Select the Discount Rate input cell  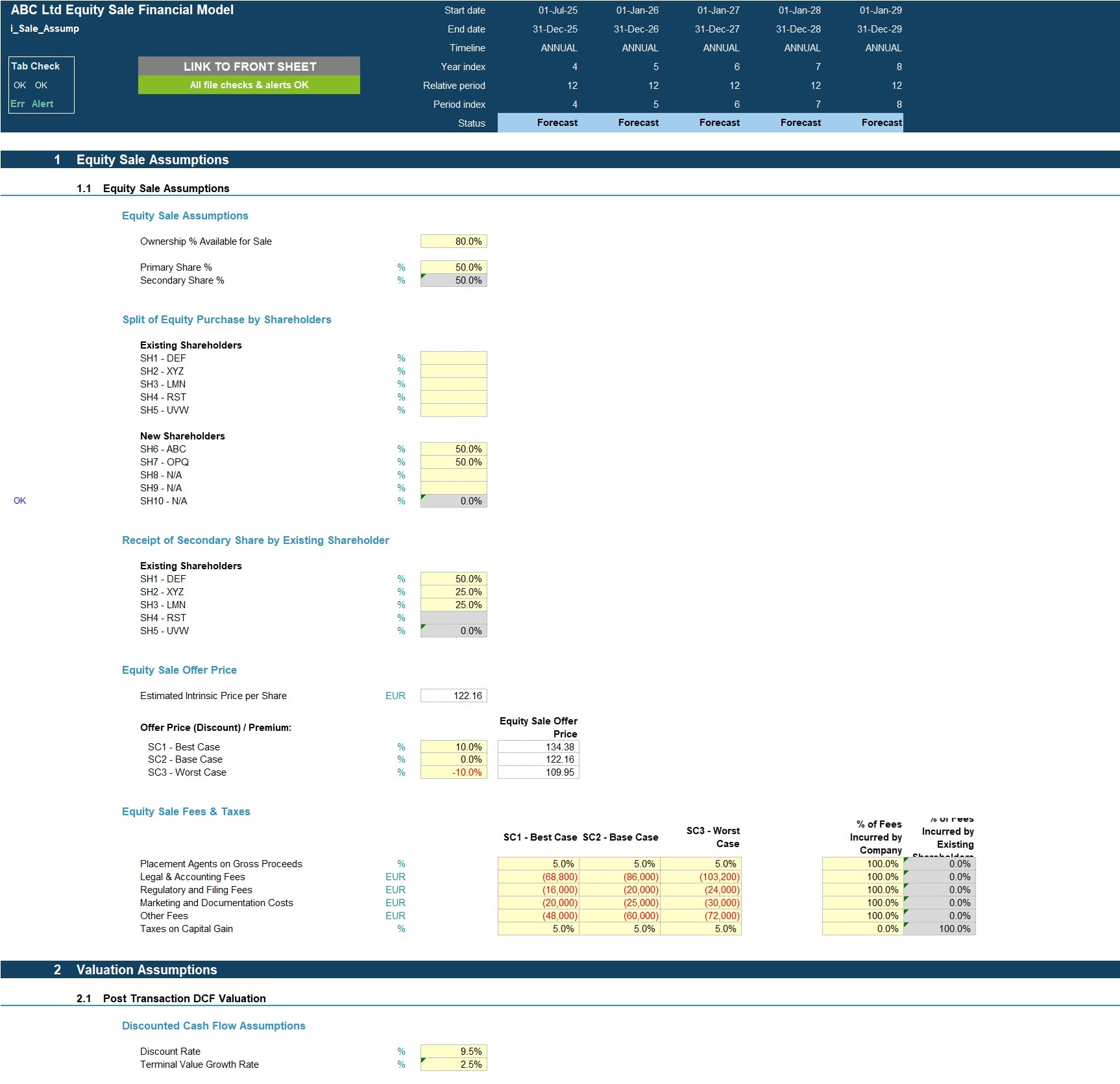click(453, 1051)
